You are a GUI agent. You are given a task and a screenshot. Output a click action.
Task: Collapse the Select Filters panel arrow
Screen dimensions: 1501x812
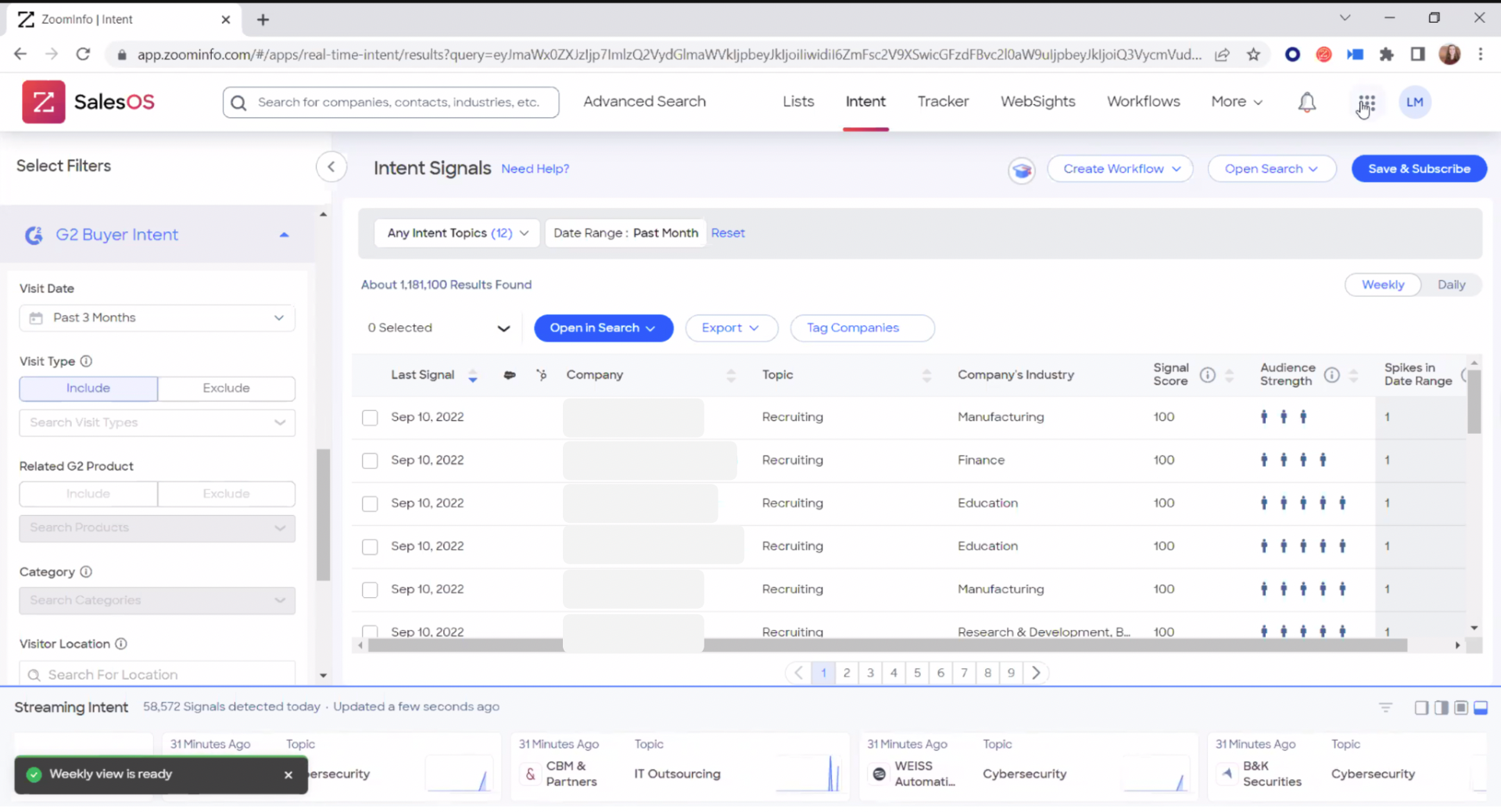point(331,166)
